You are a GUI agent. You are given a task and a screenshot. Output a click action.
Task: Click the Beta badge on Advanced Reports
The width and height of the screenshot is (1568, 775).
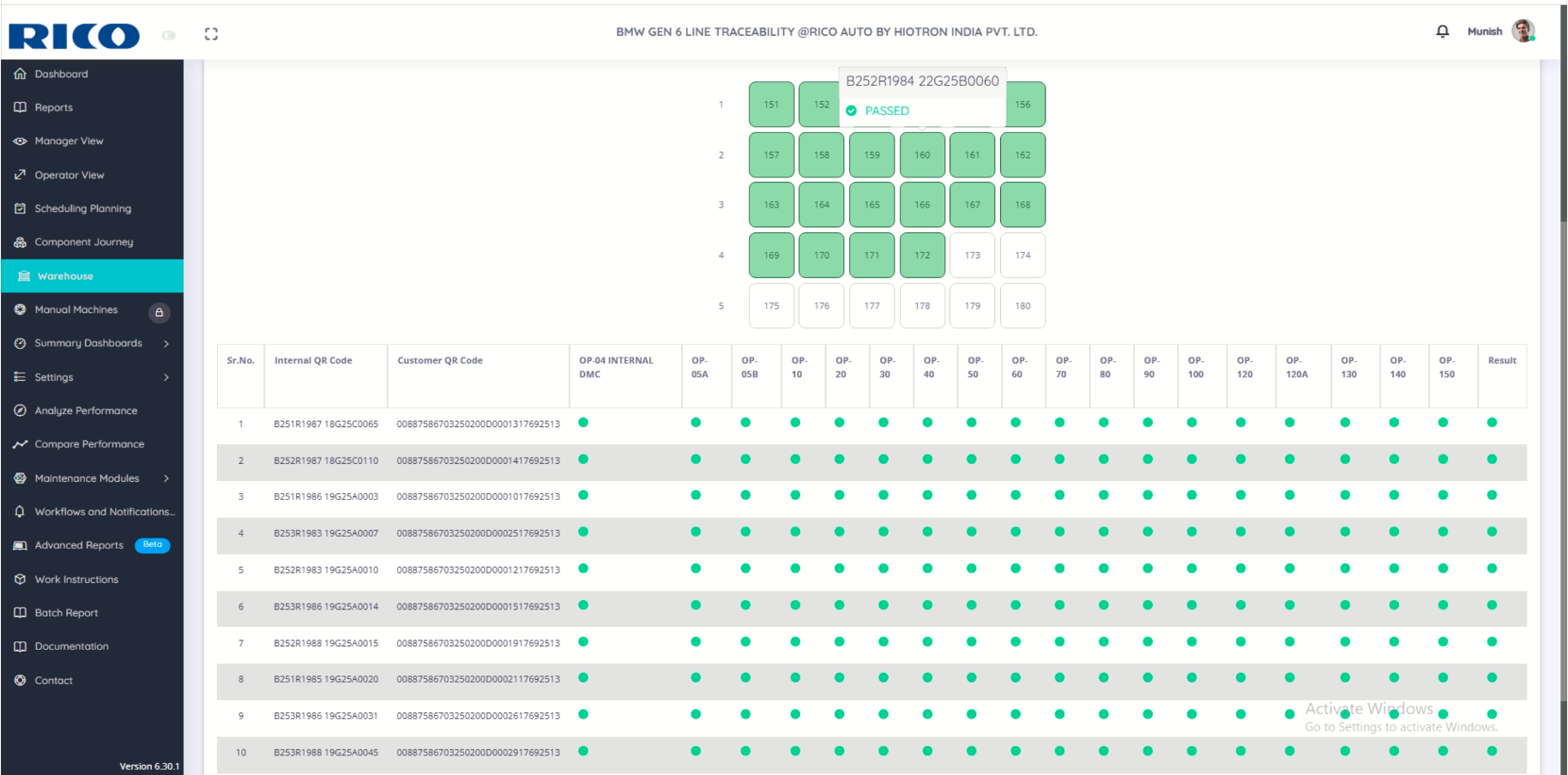pos(153,545)
